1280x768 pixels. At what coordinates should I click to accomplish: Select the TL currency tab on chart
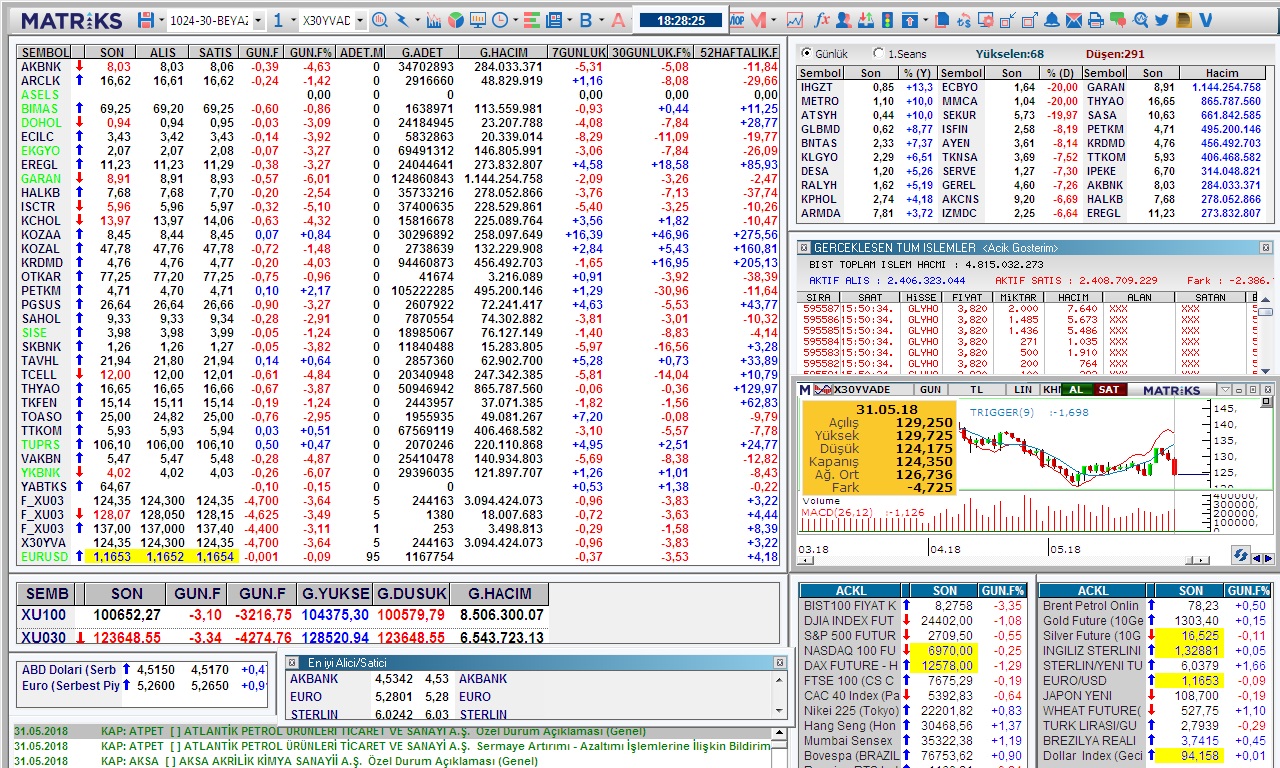pos(977,389)
